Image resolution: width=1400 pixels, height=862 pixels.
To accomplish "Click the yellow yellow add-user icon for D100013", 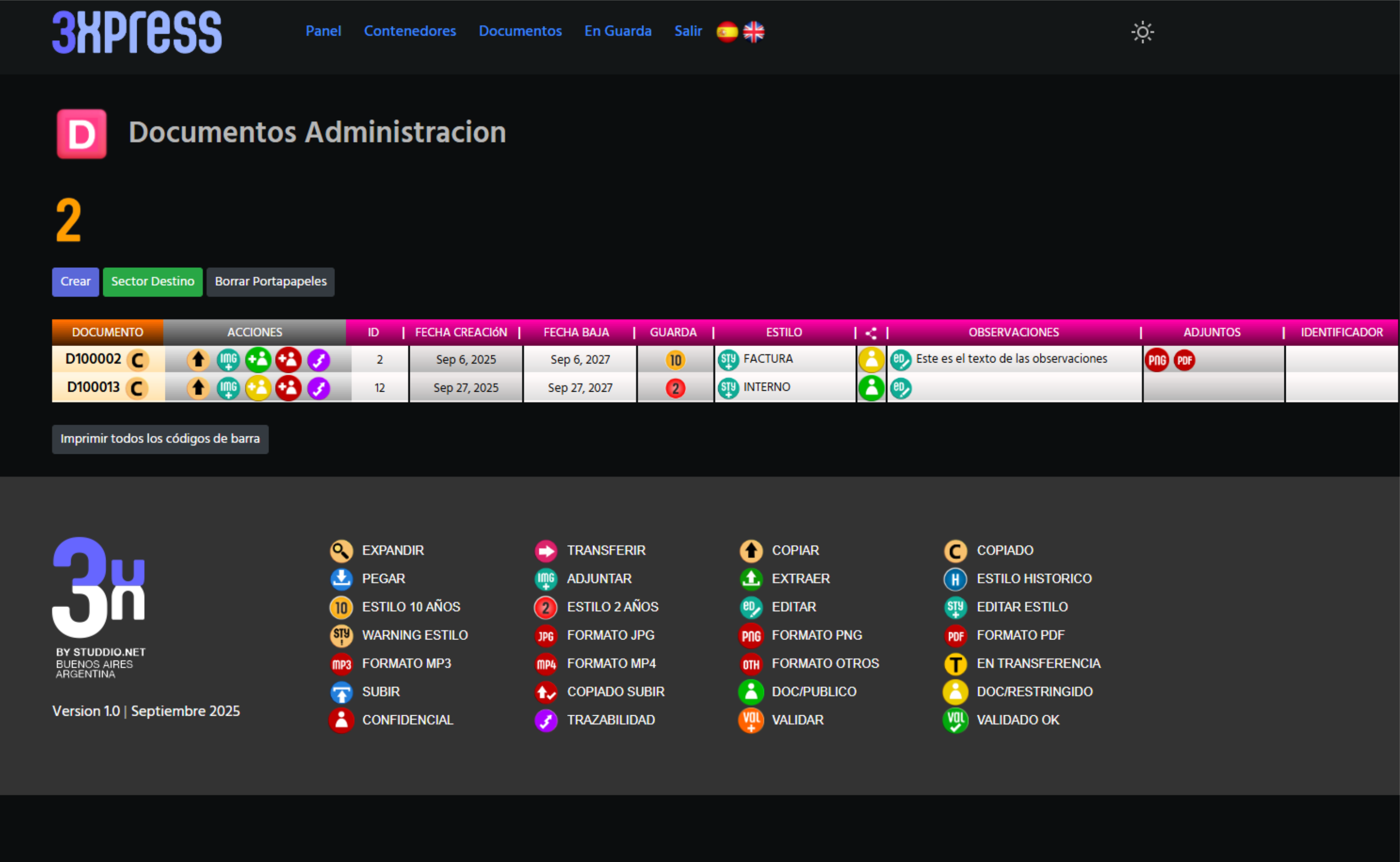I will click(258, 388).
